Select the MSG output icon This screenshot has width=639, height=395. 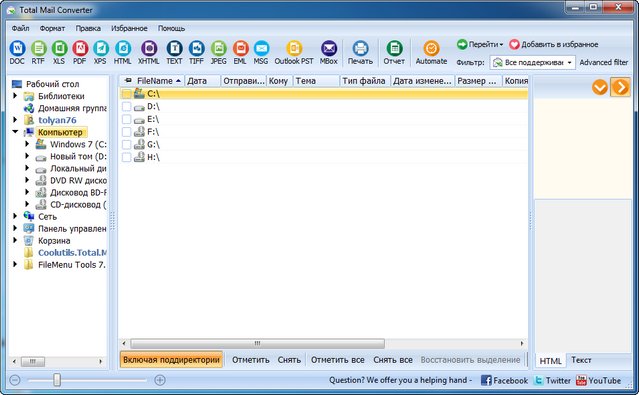pyautogui.click(x=261, y=53)
